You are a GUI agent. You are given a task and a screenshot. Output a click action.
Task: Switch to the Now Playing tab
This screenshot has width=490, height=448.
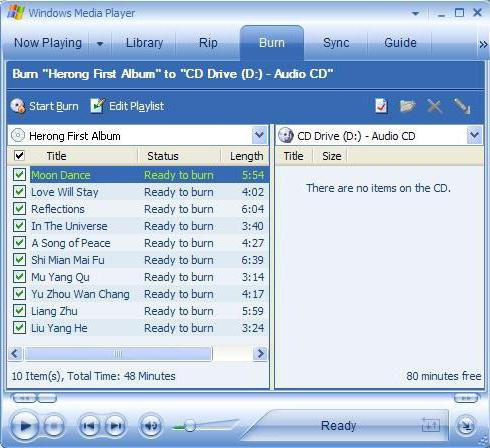(48, 43)
